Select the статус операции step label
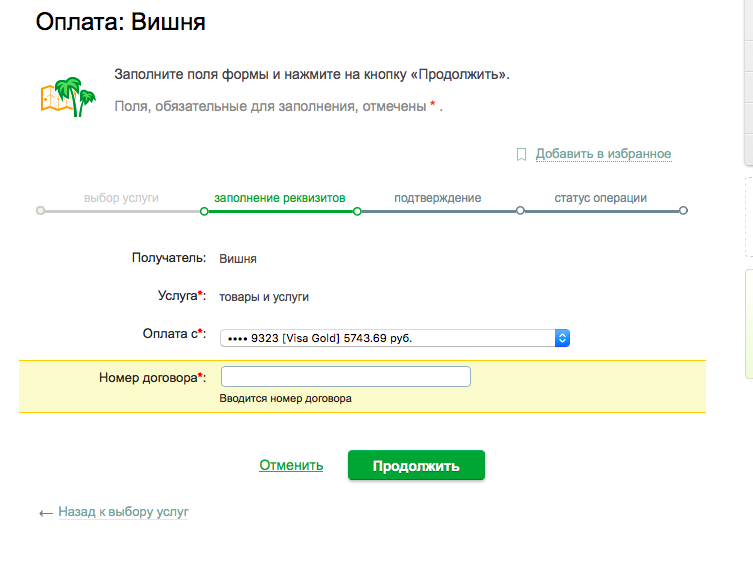753x577 pixels. [x=600, y=198]
